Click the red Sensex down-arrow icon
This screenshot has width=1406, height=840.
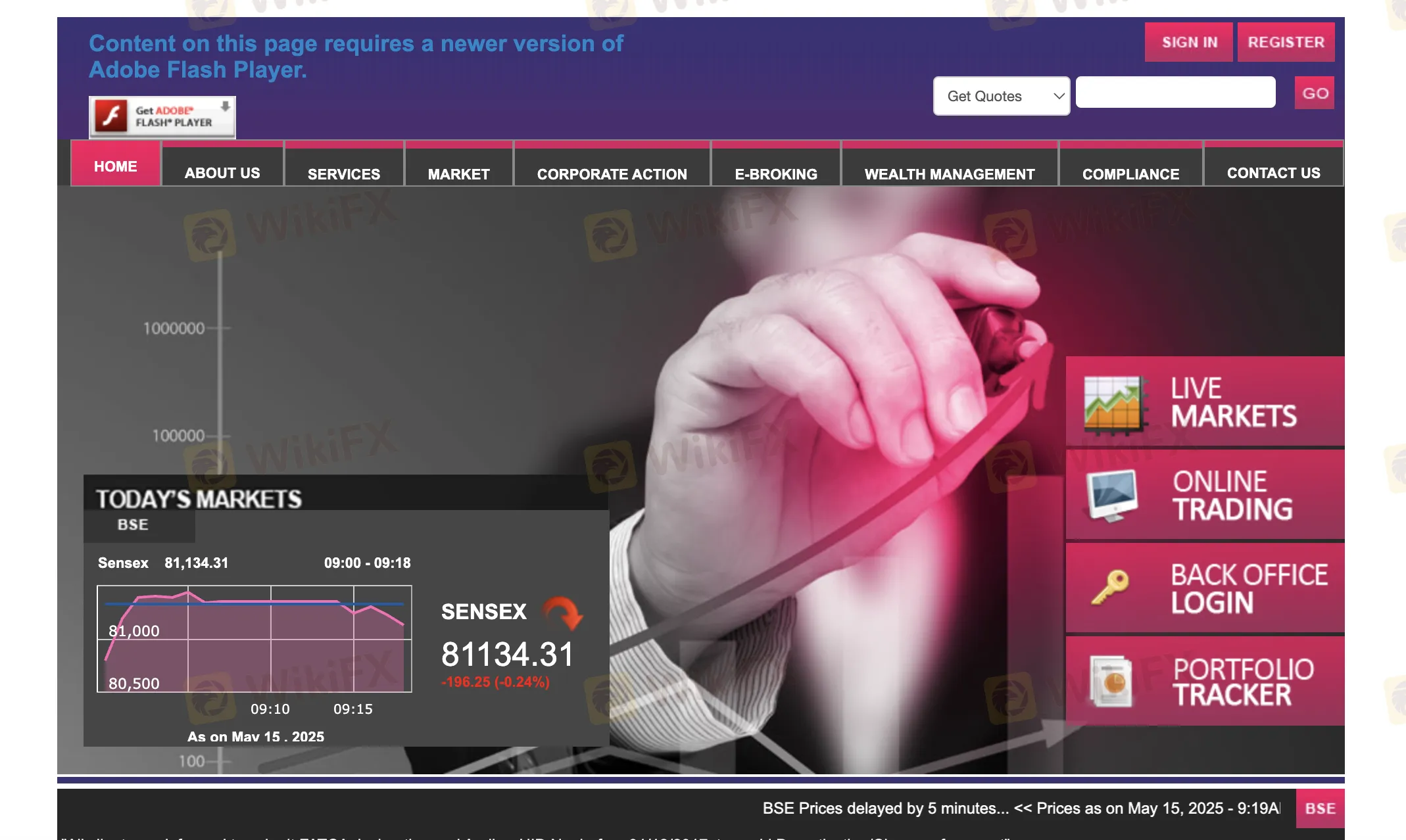(563, 613)
